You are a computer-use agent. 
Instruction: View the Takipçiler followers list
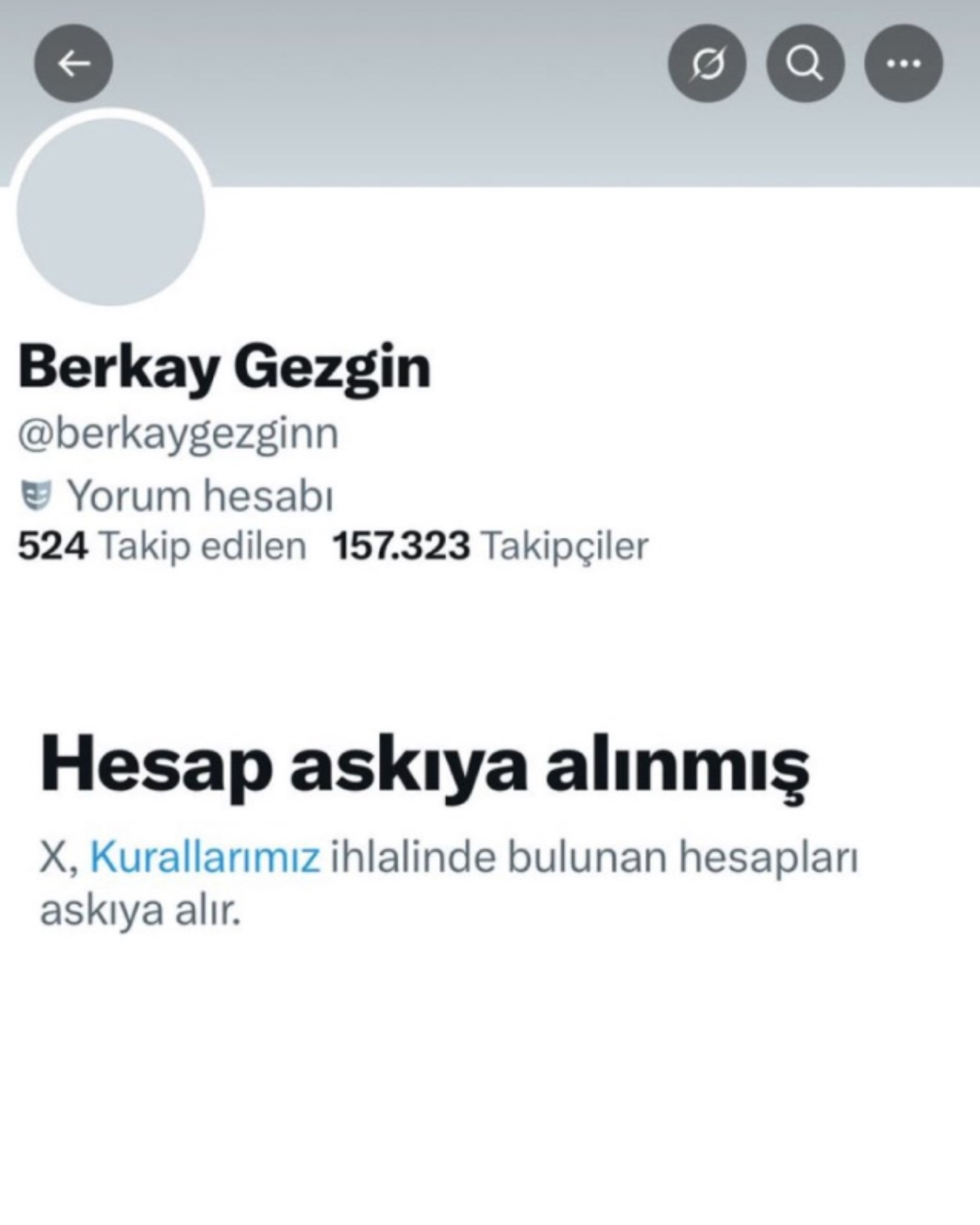tap(565, 546)
